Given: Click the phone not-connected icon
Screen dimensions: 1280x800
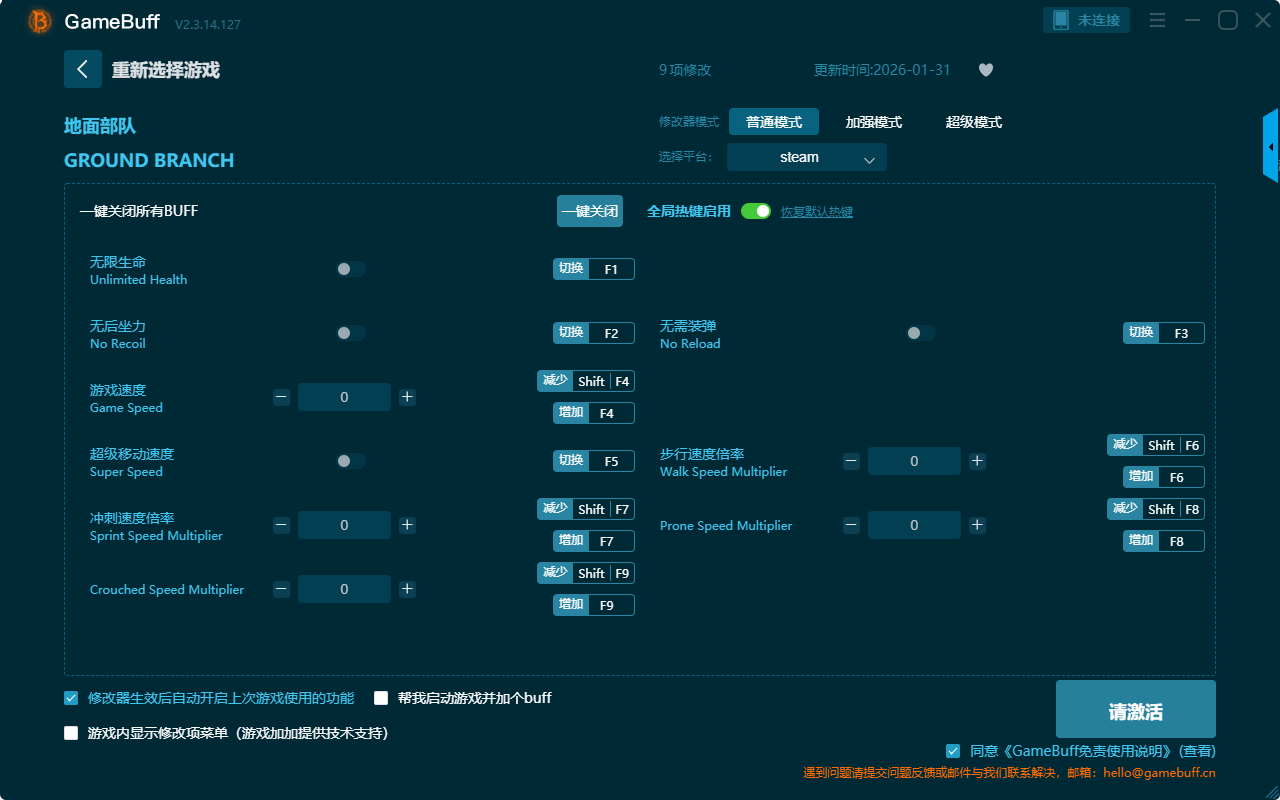Looking at the screenshot, I should (x=1061, y=20).
